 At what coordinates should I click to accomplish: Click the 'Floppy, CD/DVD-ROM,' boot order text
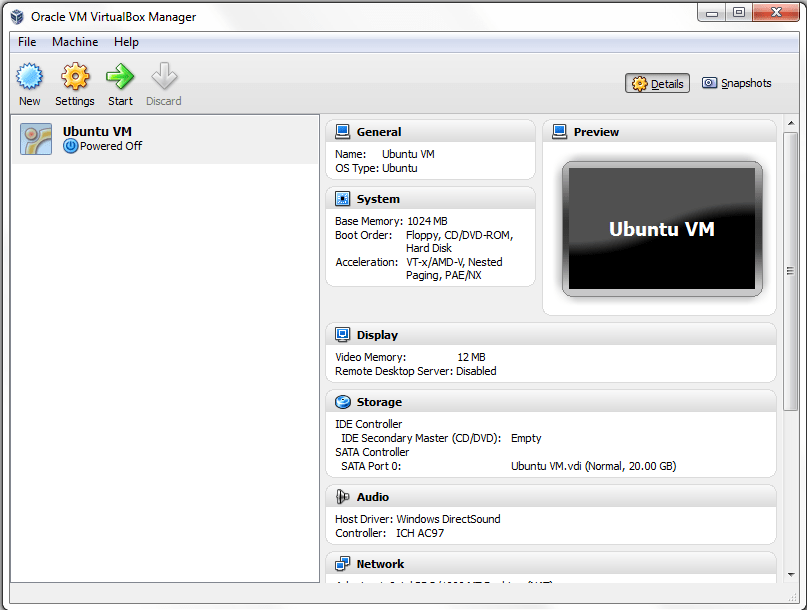point(460,235)
